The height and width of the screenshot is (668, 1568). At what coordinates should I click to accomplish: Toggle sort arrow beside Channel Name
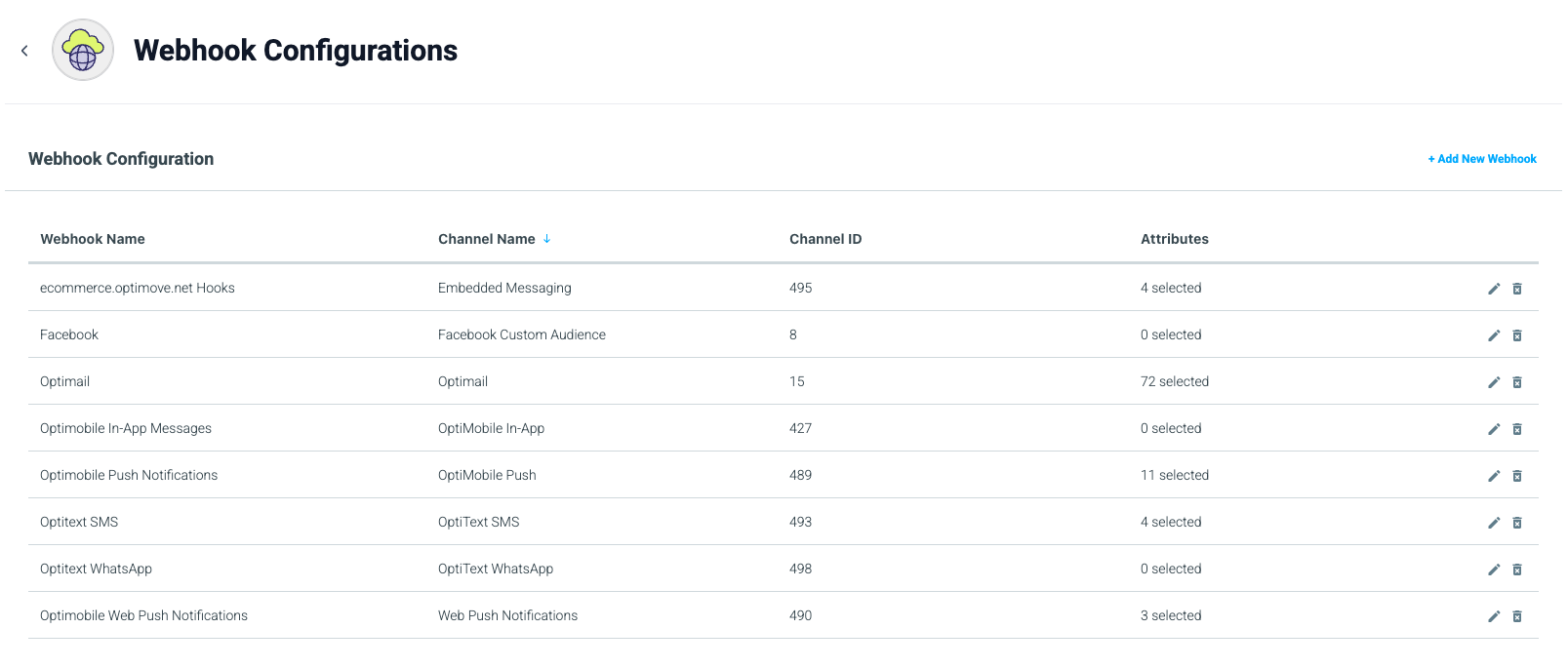[x=547, y=239]
